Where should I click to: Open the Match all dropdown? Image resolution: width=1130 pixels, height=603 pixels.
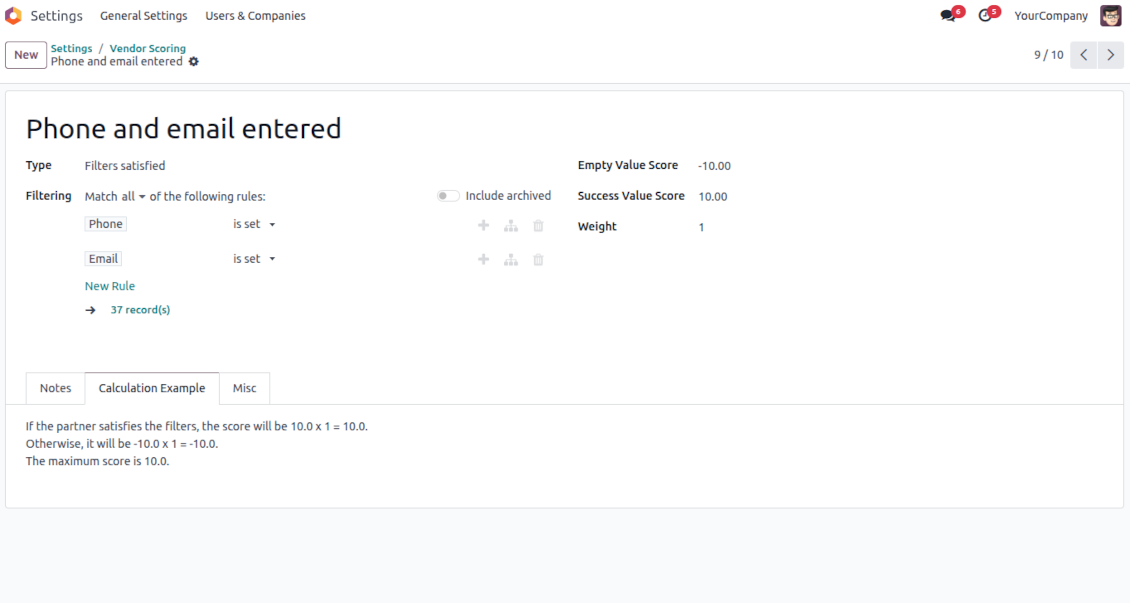[x=133, y=197]
